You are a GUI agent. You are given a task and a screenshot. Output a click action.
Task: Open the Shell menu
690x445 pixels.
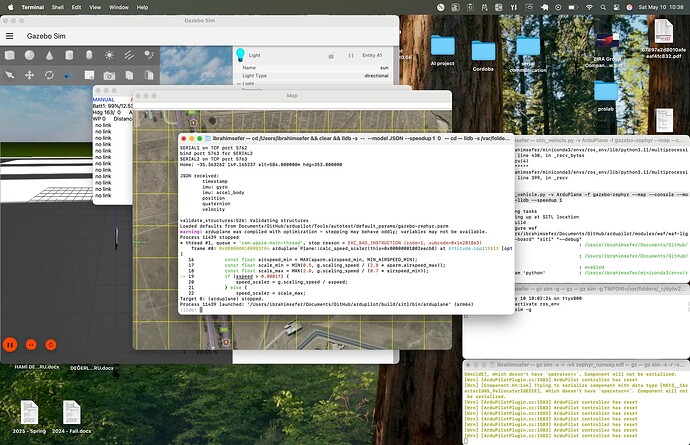coord(58,7)
